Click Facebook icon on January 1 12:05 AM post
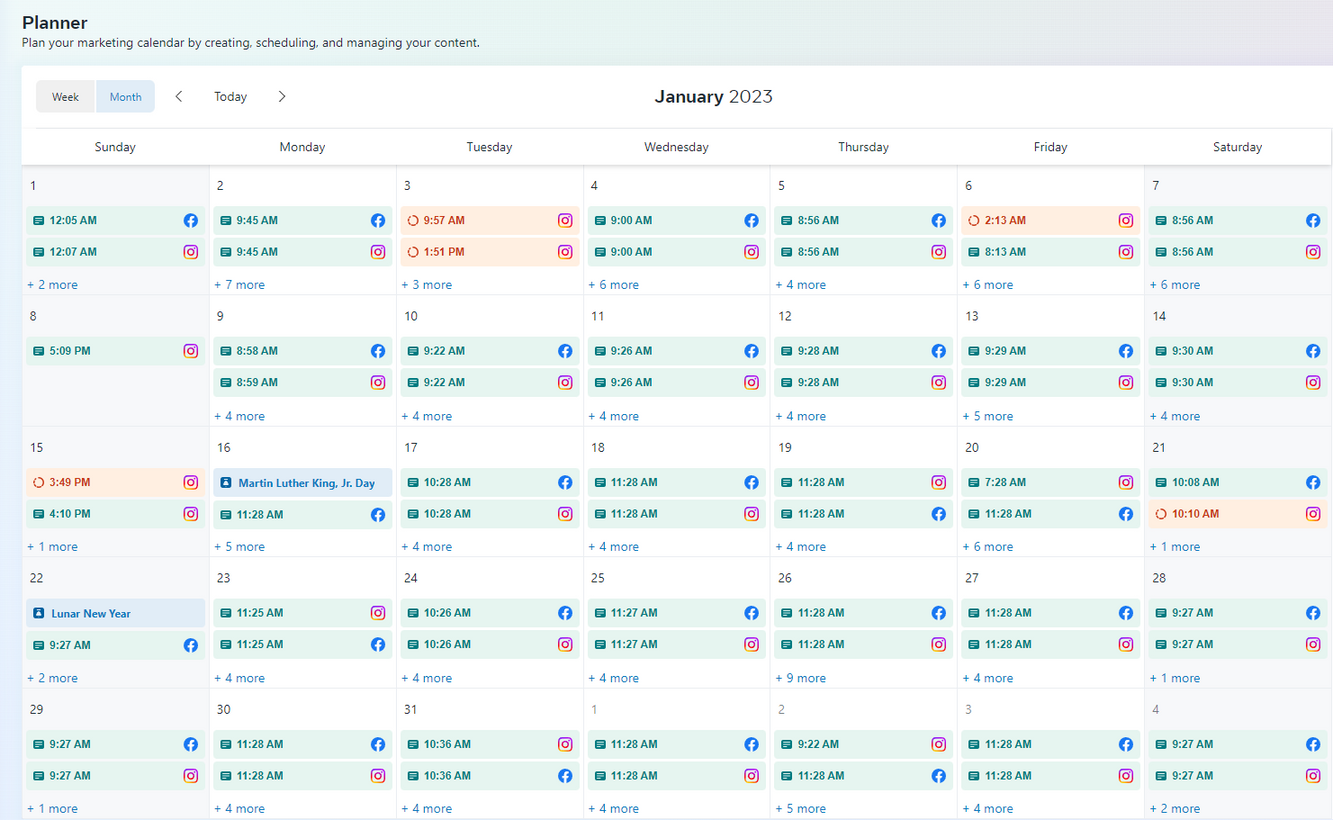Image resolution: width=1333 pixels, height=820 pixels. (190, 220)
